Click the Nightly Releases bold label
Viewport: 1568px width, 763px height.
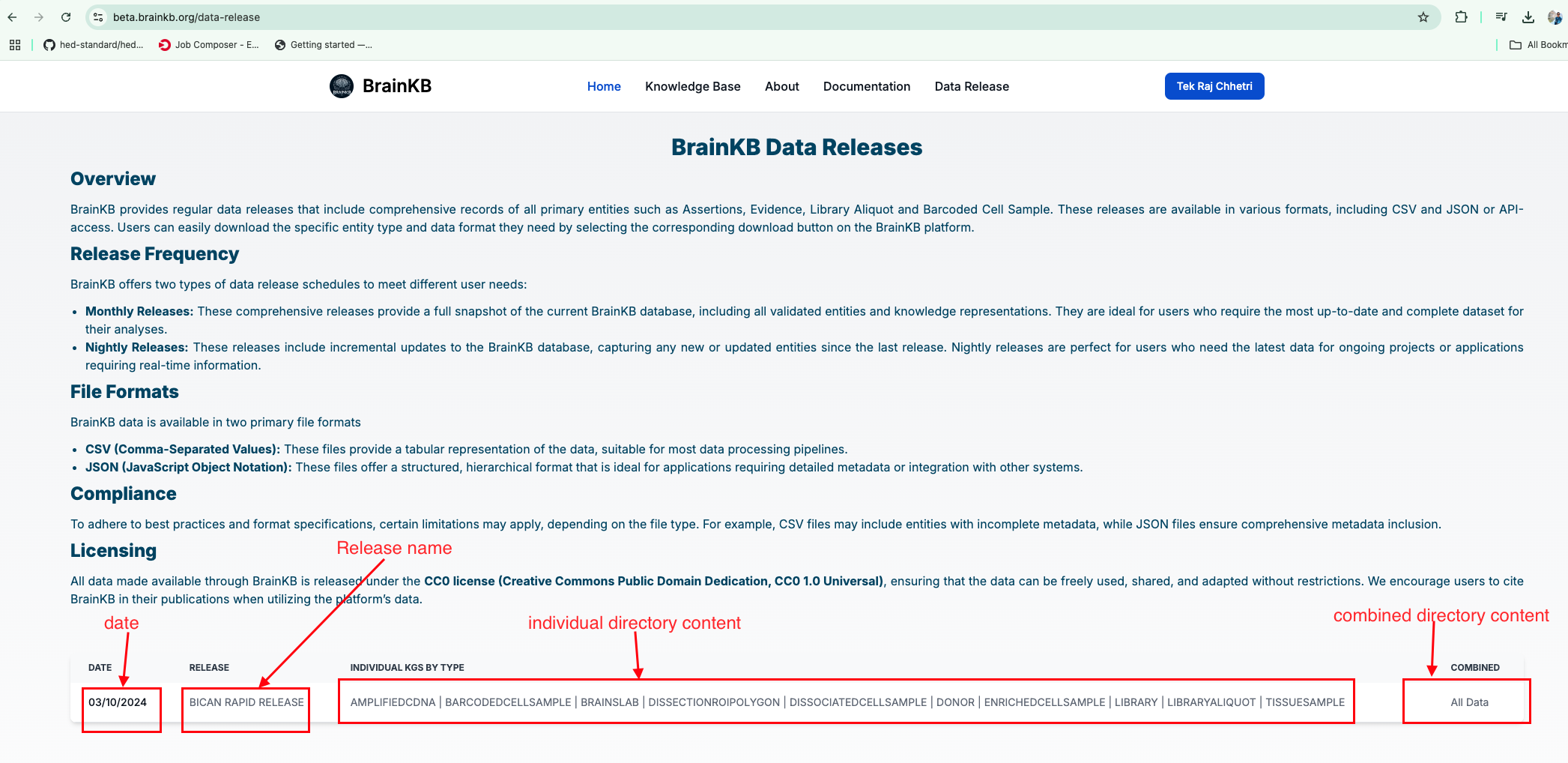point(136,347)
